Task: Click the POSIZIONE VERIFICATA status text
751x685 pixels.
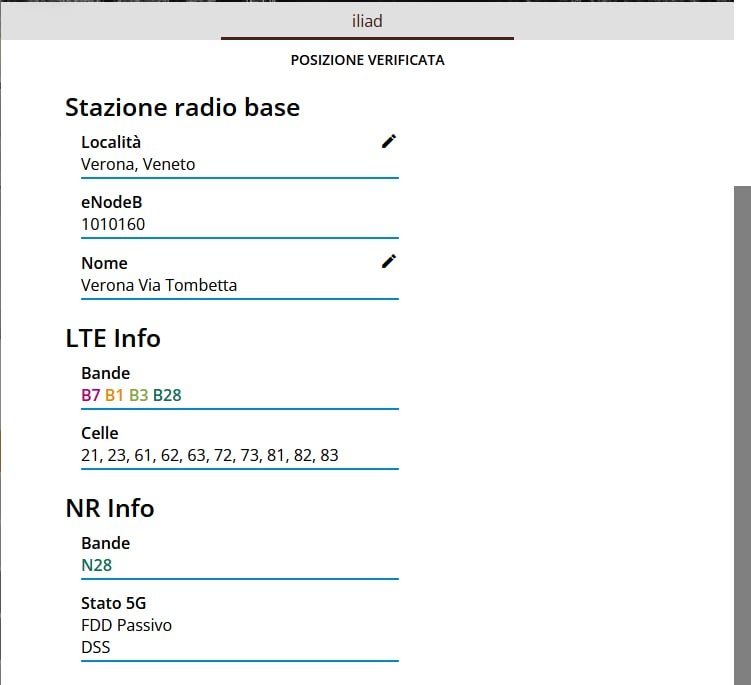Action: [x=368, y=60]
